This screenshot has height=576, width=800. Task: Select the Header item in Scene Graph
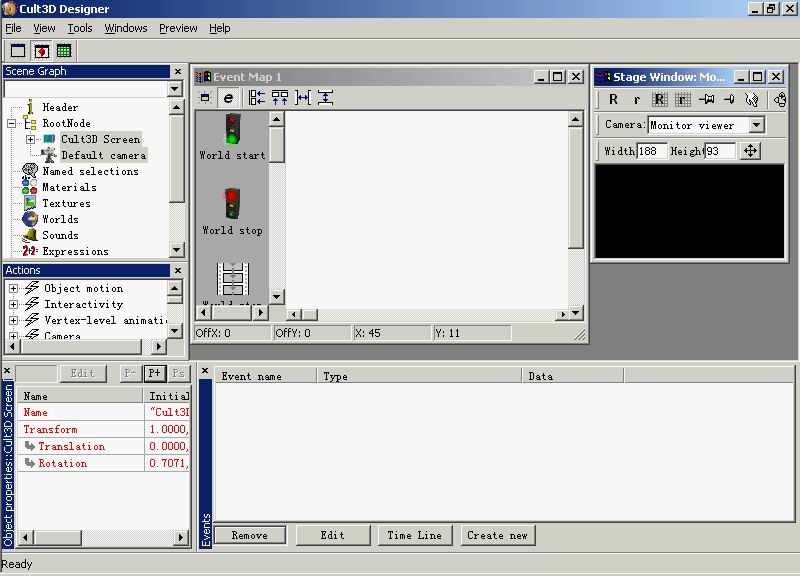coord(60,107)
